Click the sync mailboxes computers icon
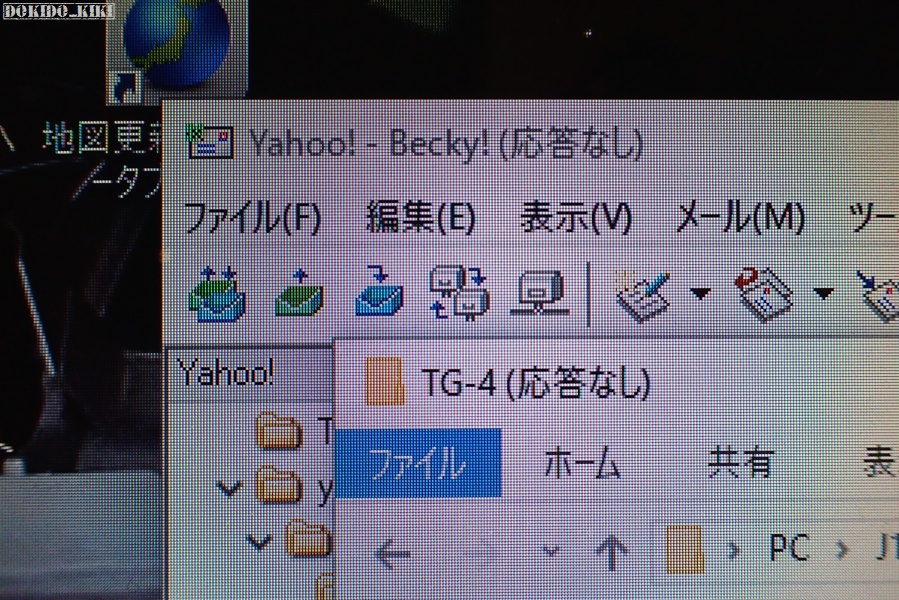Viewport: 899px width, 600px height. tap(459, 293)
